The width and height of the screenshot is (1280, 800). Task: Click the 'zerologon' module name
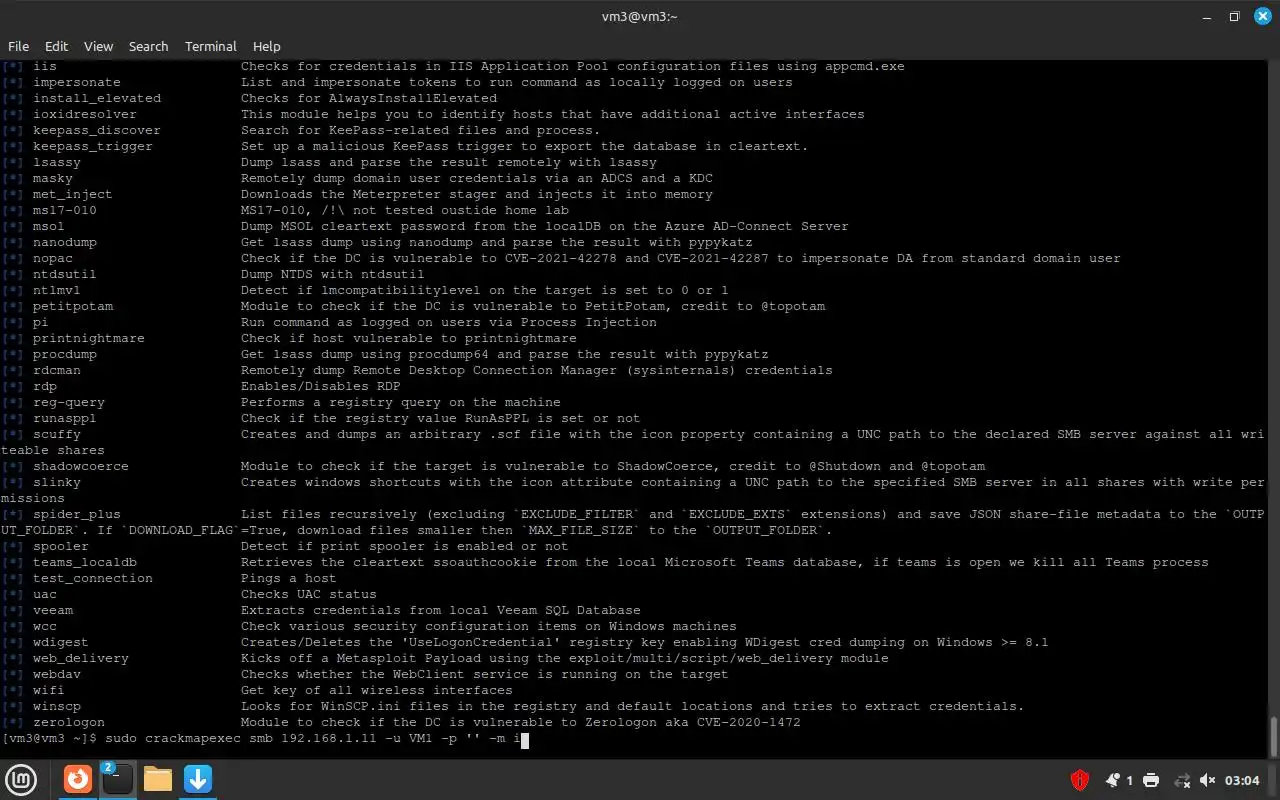[x=68, y=722]
